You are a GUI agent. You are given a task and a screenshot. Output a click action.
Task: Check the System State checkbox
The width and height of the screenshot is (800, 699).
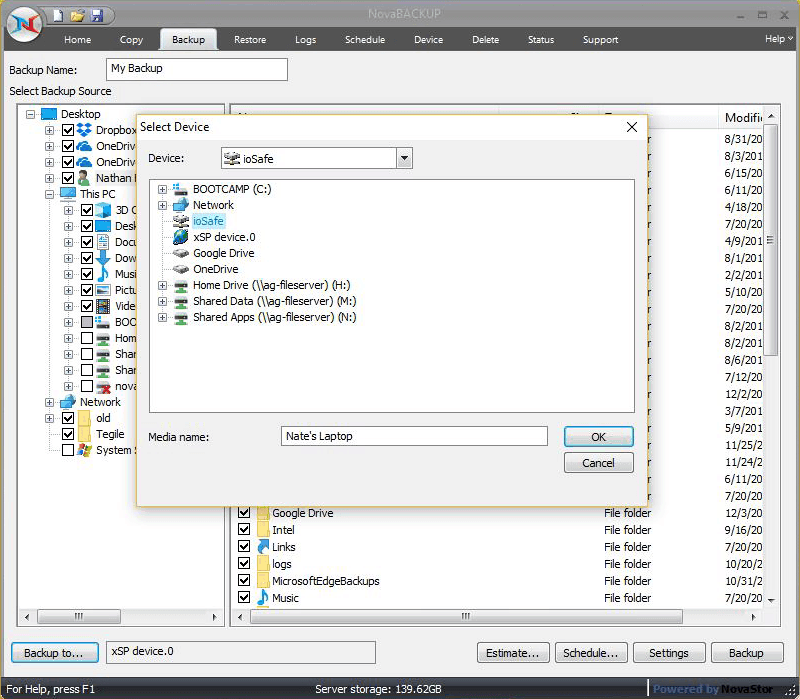[x=68, y=450]
